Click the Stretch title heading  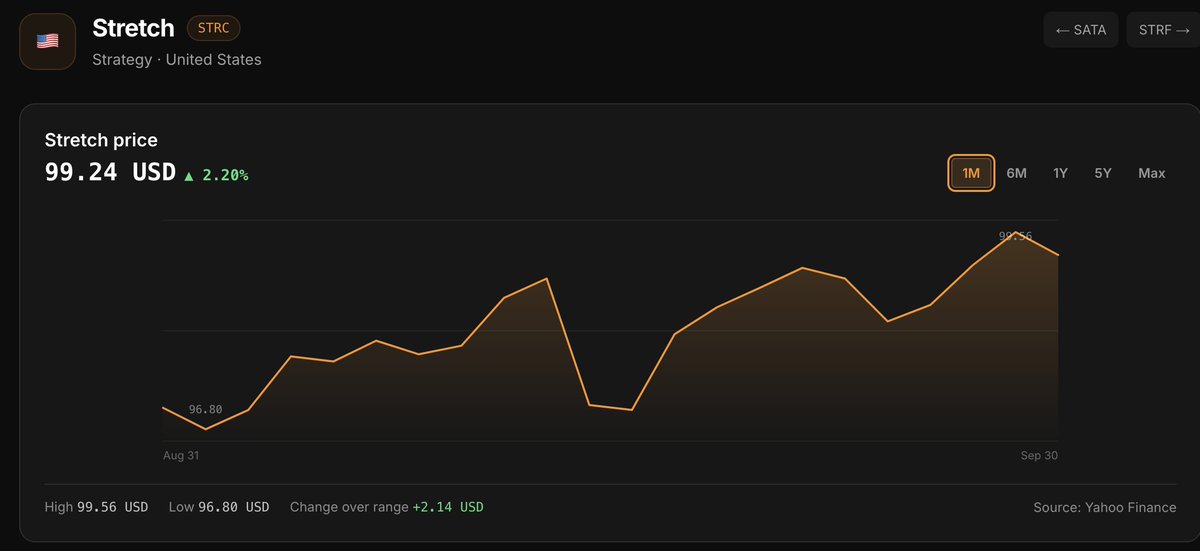(x=133, y=28)
